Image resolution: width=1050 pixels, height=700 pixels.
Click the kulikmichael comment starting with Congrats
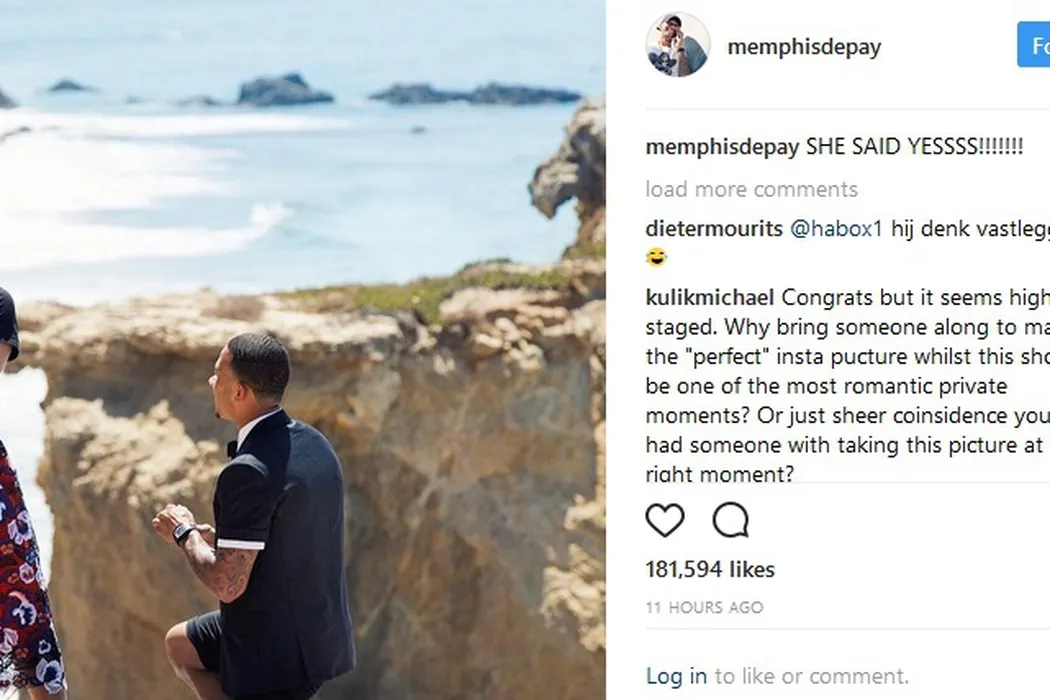[845, 385]
